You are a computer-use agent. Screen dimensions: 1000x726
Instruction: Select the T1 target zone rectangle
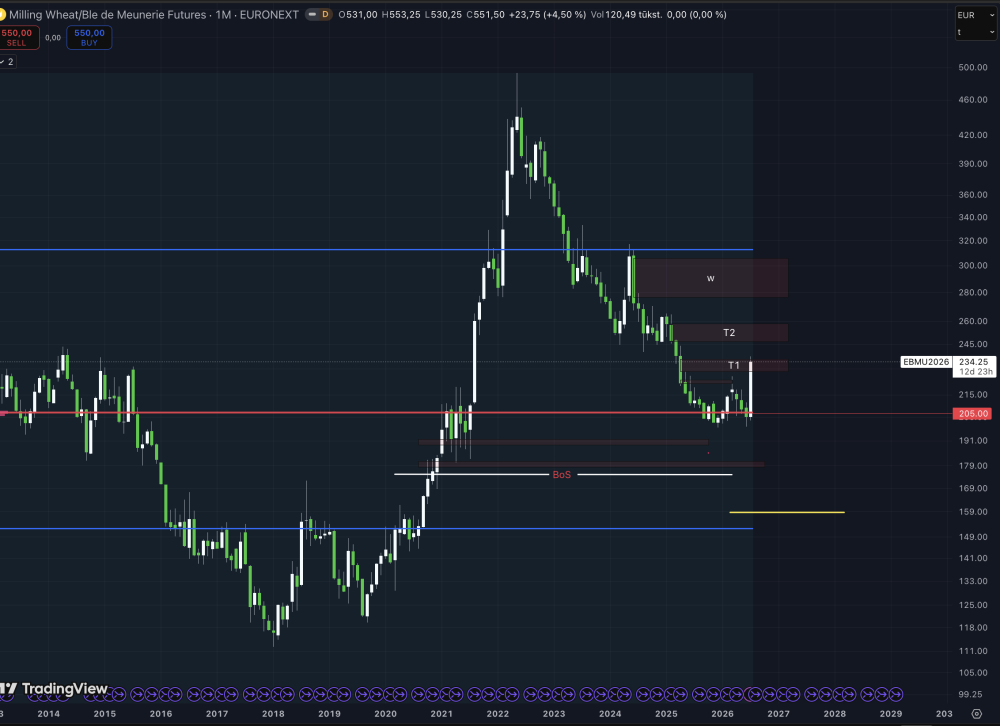734,366
